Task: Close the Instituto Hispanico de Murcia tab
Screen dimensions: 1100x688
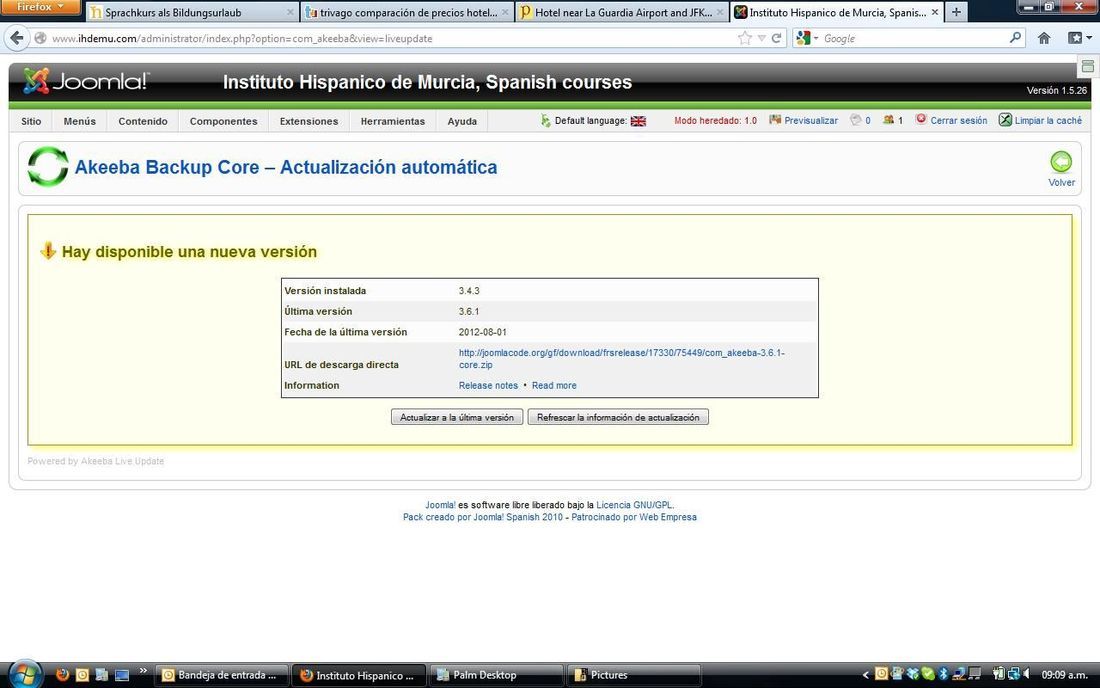Action: [x=934, y=12]
